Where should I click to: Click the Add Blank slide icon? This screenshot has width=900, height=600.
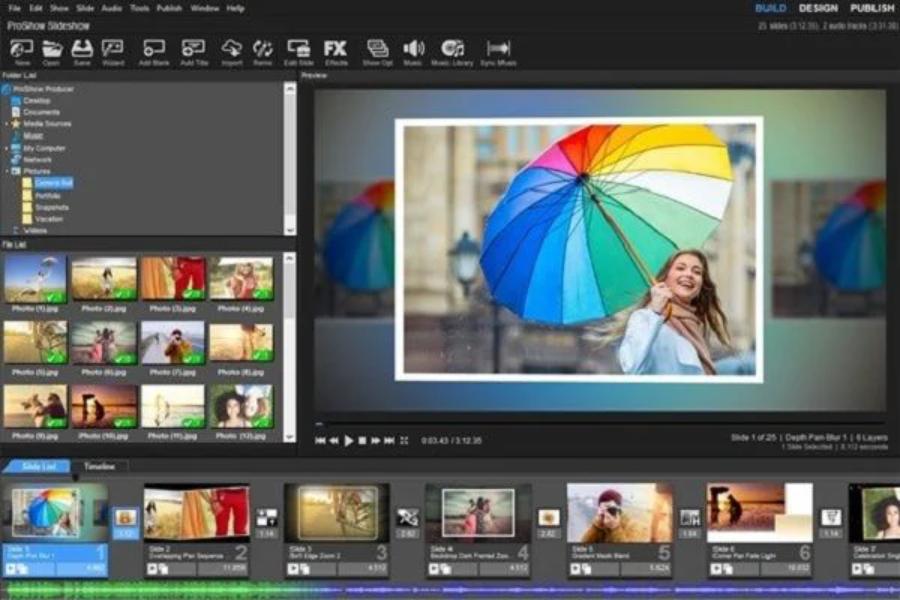tap(153, 49)
